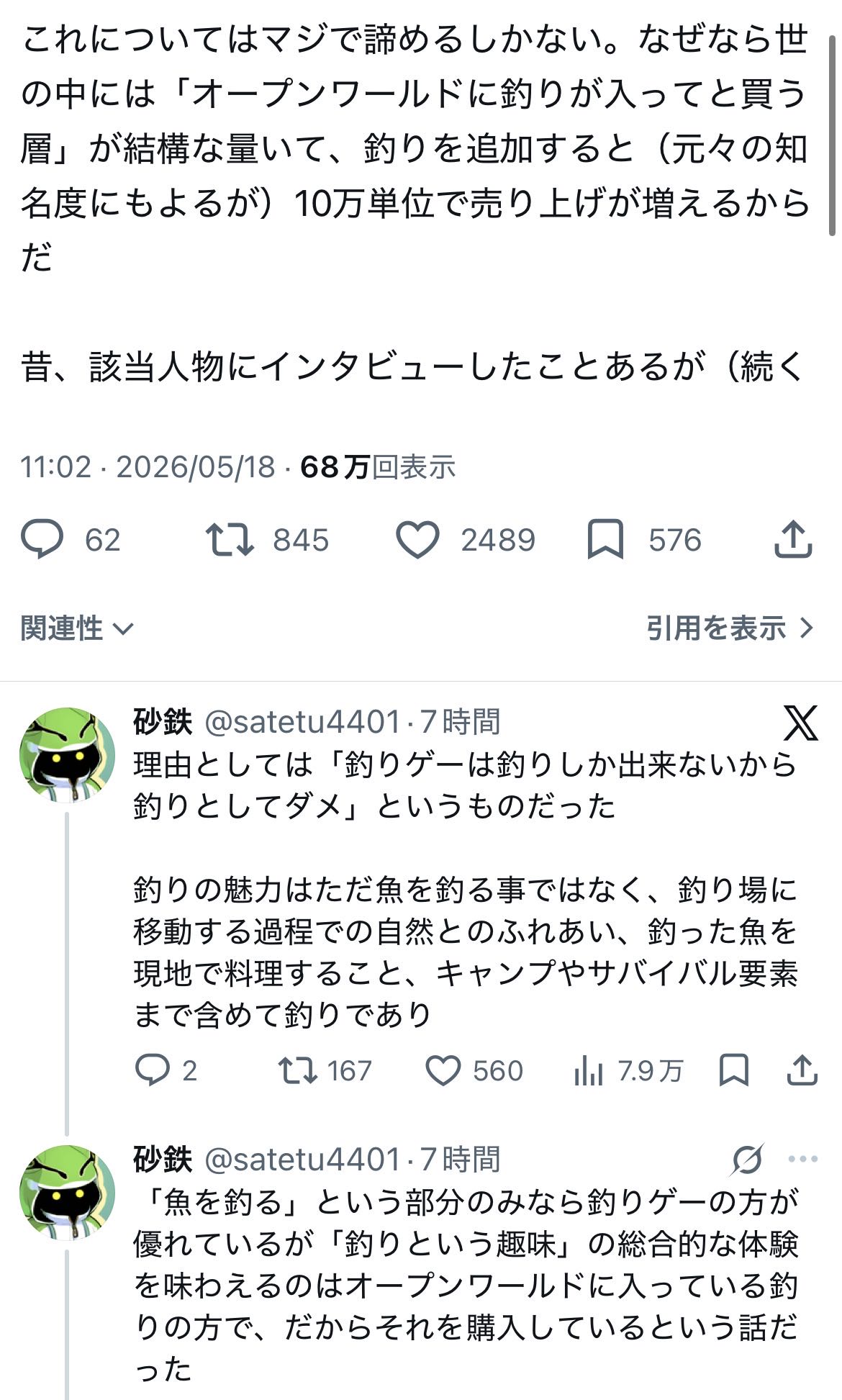Open Grok icon on second reply
The width and height of the screenshot is (842, 1400).
click(x=747, y=1160)
